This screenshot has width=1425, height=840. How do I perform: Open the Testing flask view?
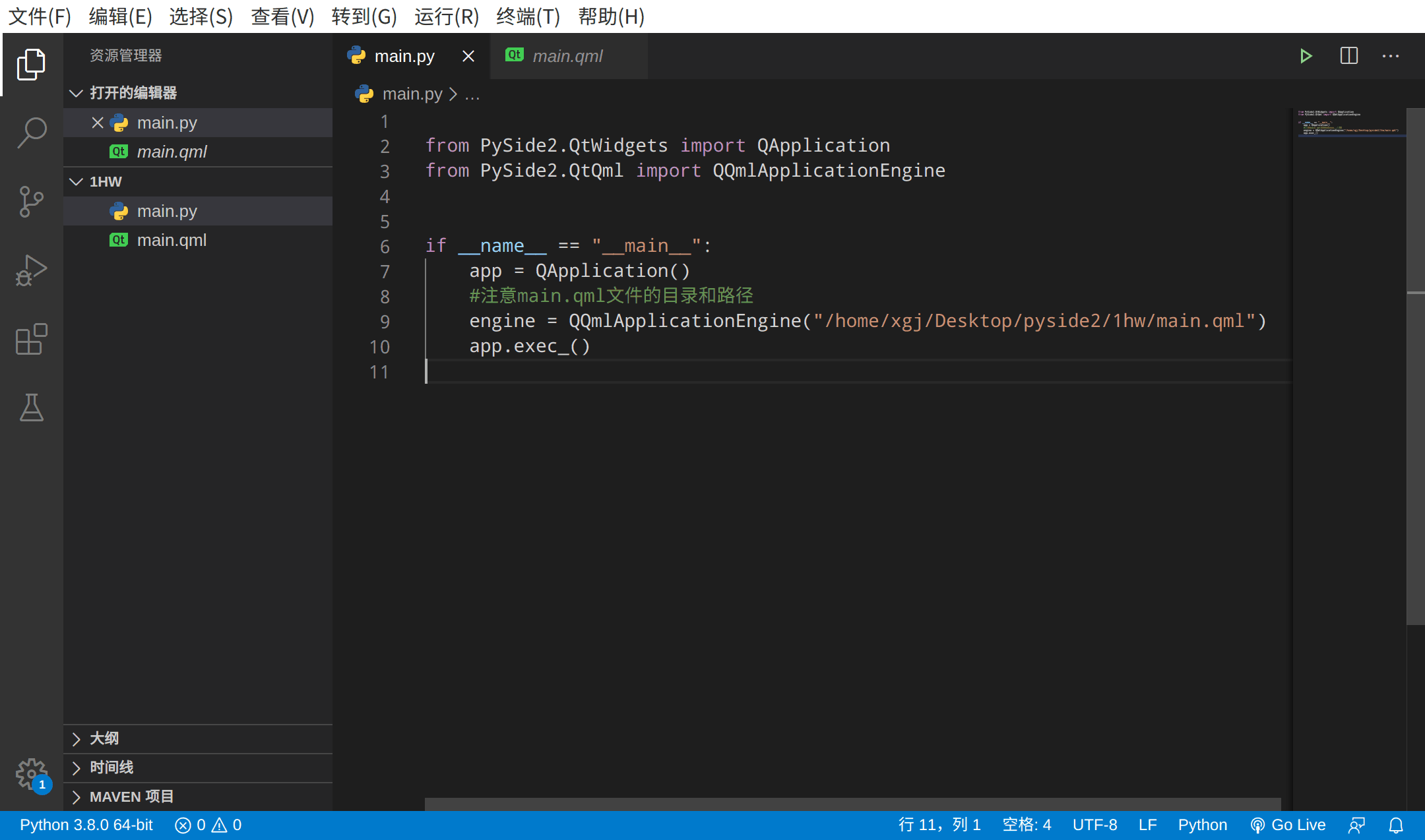click(31, 407)
